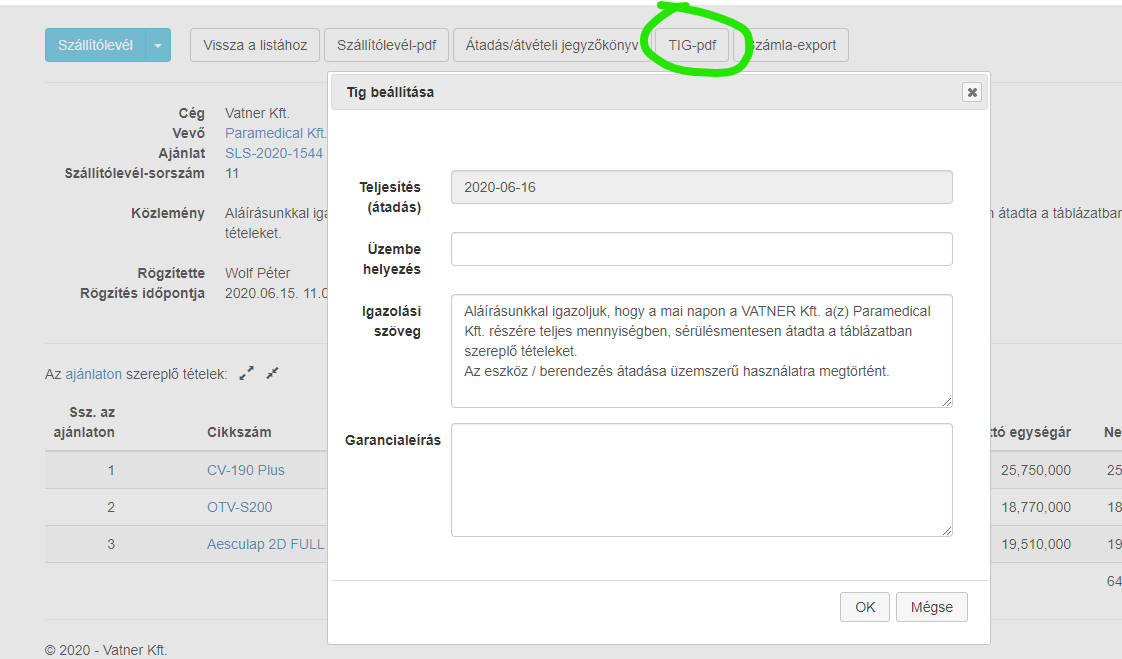Click the collapse all items icon

tap(272, 373)
